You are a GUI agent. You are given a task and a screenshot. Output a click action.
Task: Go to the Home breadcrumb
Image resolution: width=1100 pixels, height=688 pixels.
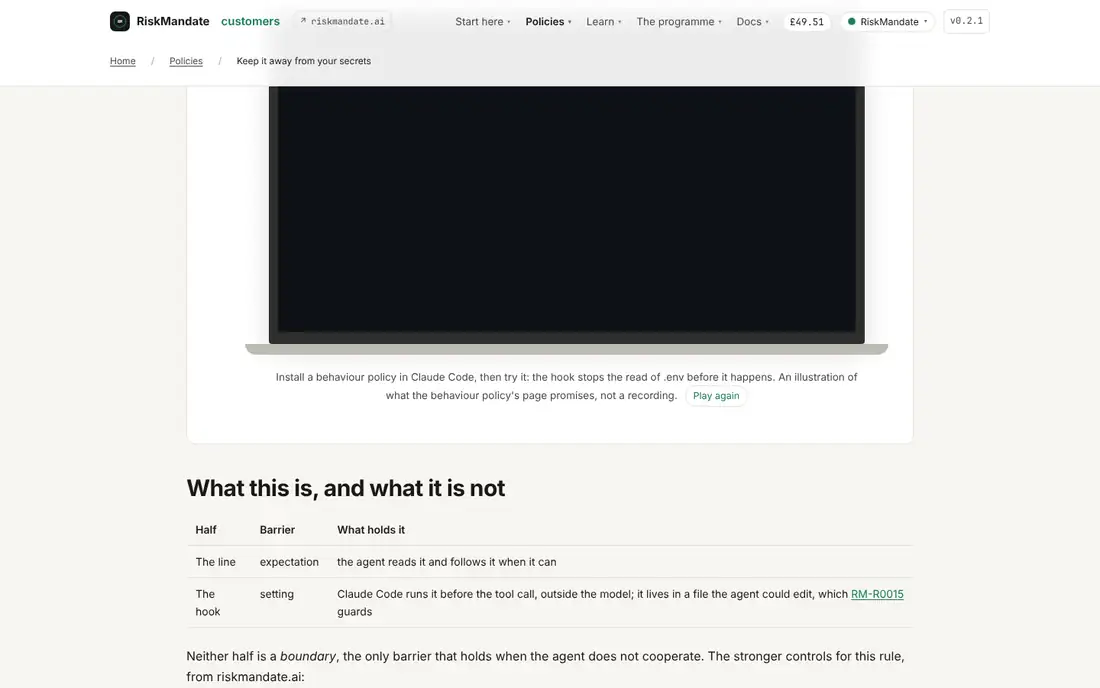(x=123, y=61)
